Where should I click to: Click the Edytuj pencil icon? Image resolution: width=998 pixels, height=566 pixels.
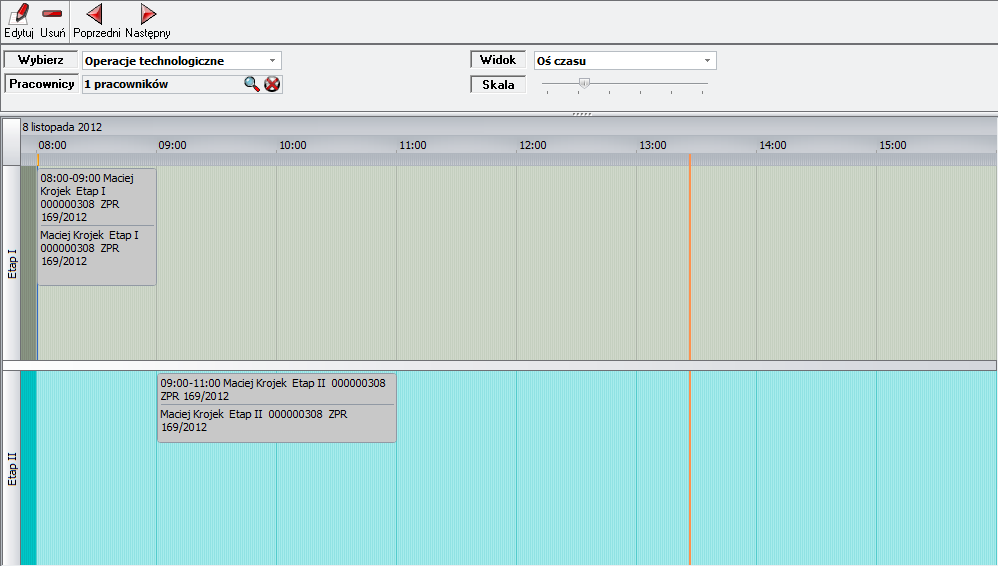pyautogui.click(x=18, y=14)
